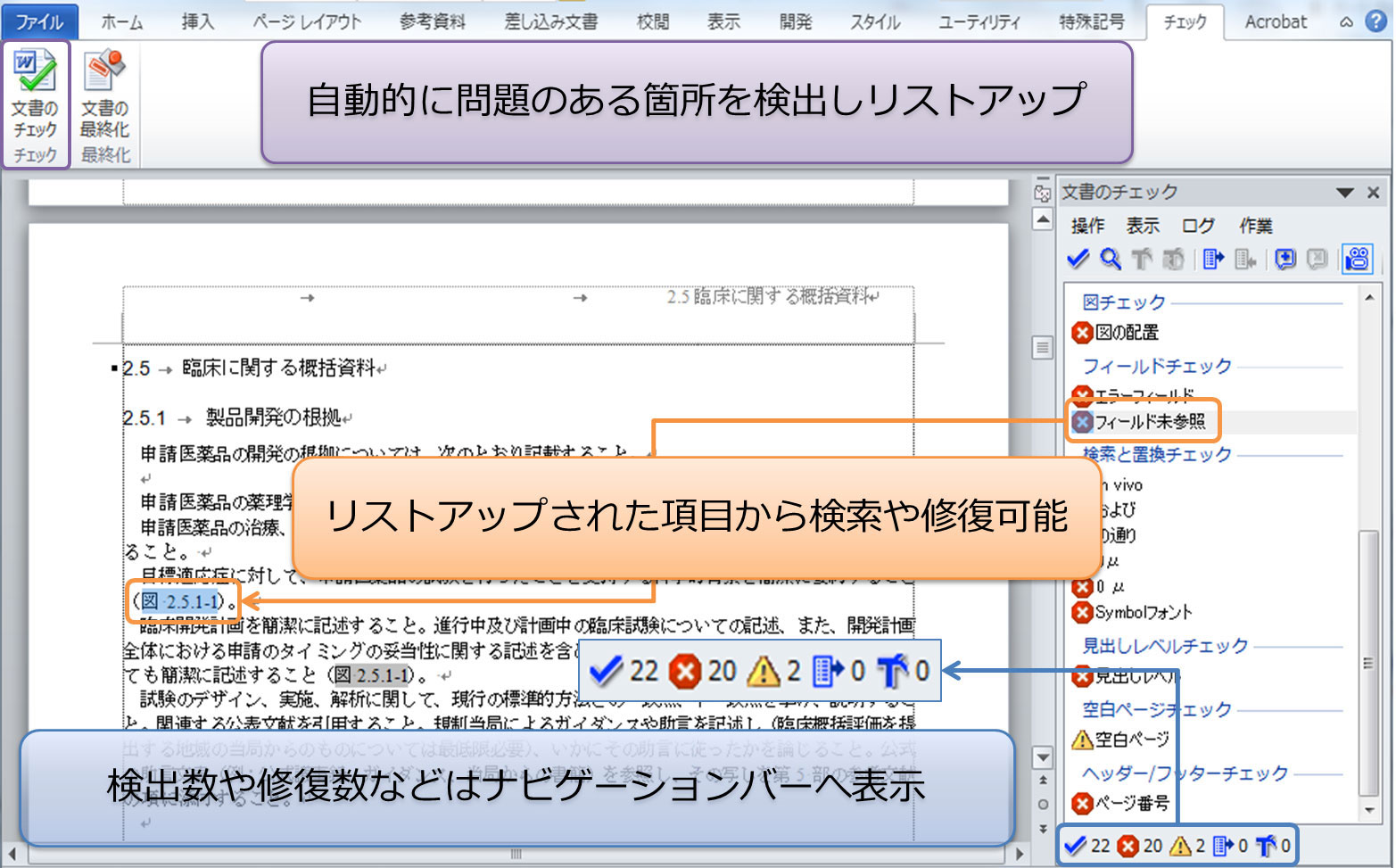The width and height of the screenshot is (1396, 868).
Task: Click the add comment bubble icon
Action: coord(1284,260)
